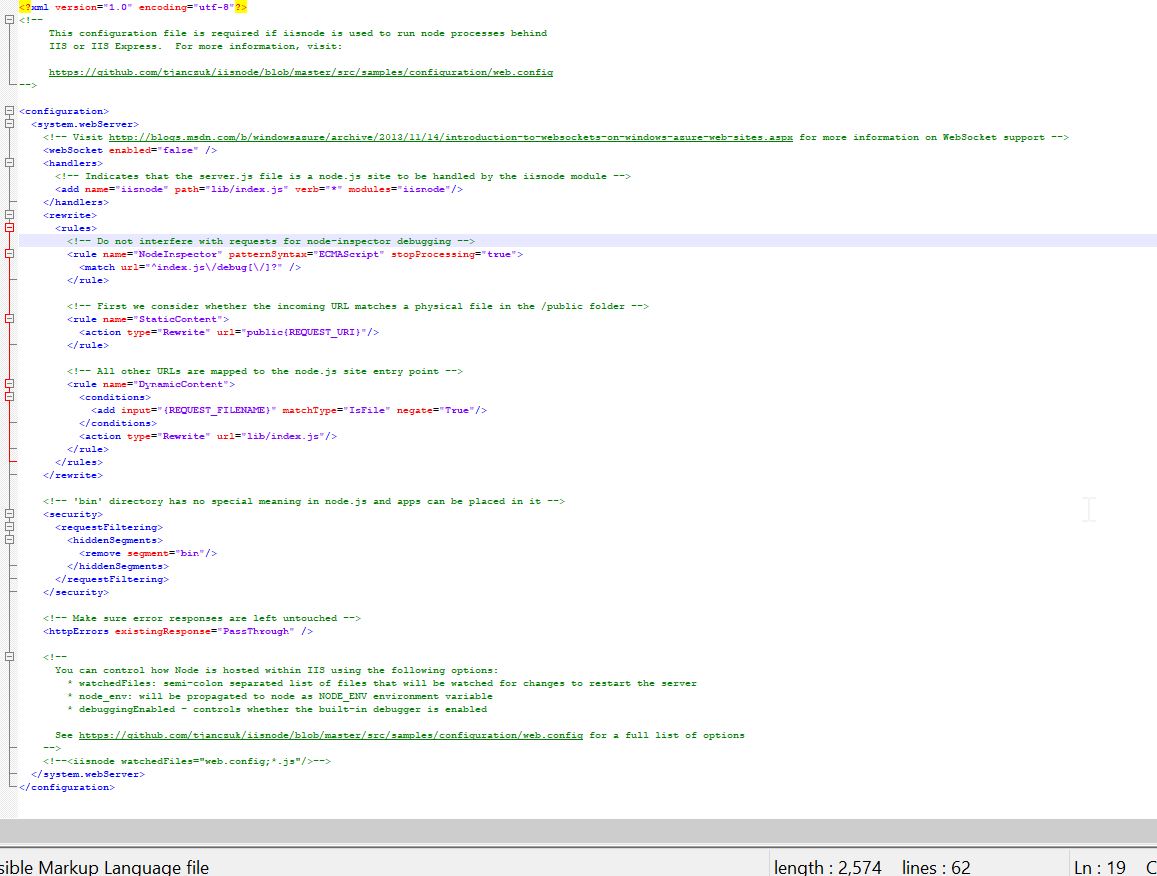Image resolution: width=1157 pixels, height=876 pixels.
Task: Collapse the <rules> fold marker
Action: 10,228
